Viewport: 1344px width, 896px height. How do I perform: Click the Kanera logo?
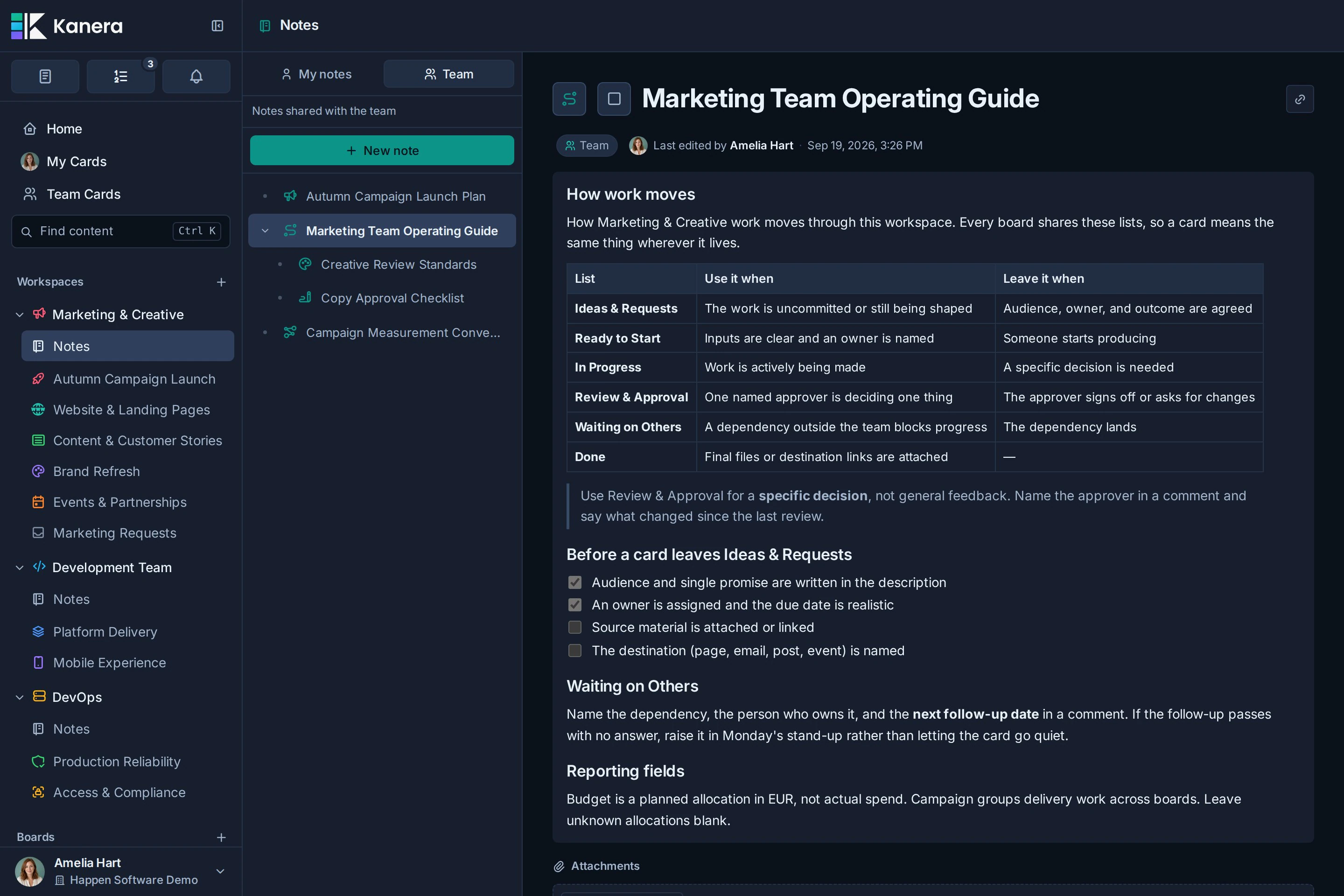pyautogui.click(x=67, y=26)
